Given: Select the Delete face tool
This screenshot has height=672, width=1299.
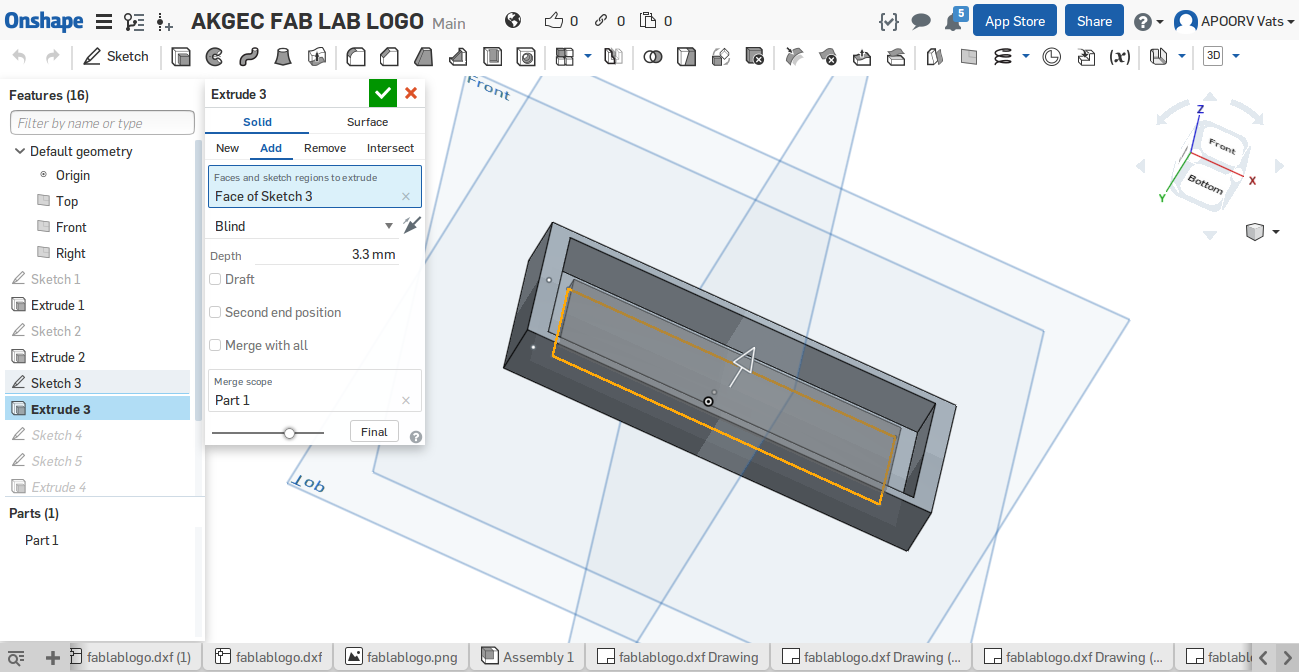Looking at the screenshot, I should click(827, 57).
